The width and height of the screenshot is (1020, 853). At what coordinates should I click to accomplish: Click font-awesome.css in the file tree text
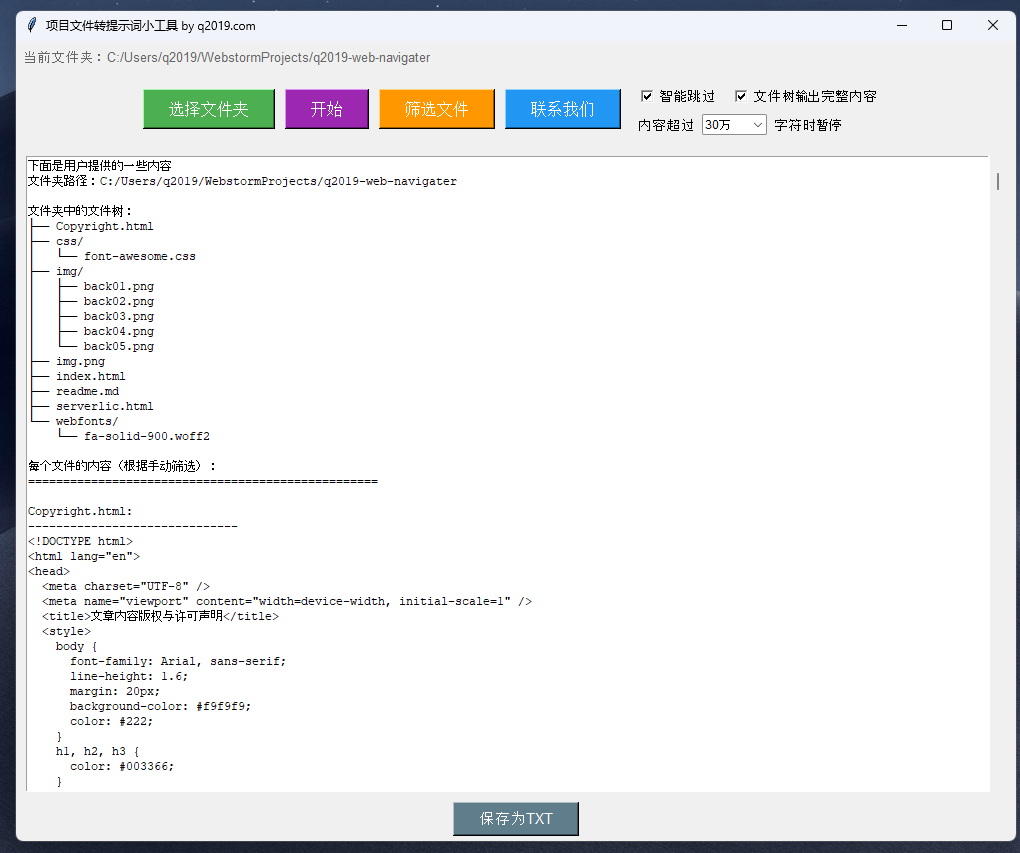(x=139, y=256)
